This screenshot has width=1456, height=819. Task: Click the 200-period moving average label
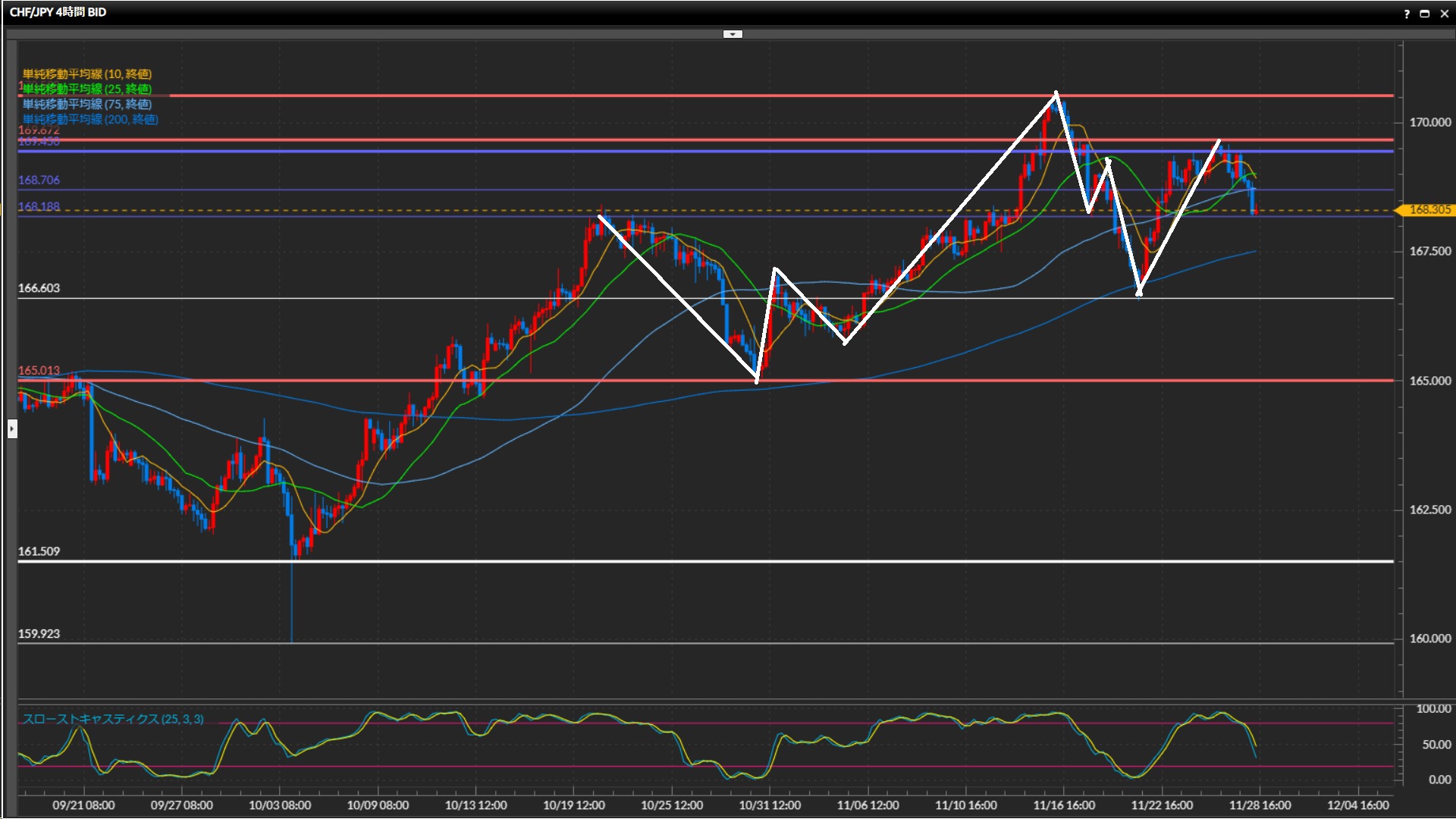[90, 120]
